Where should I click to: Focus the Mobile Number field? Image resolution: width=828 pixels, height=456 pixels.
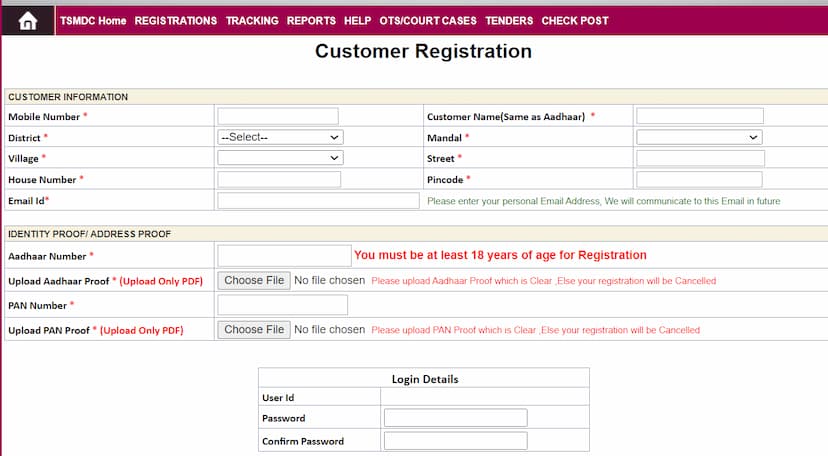tap(278, 116)
